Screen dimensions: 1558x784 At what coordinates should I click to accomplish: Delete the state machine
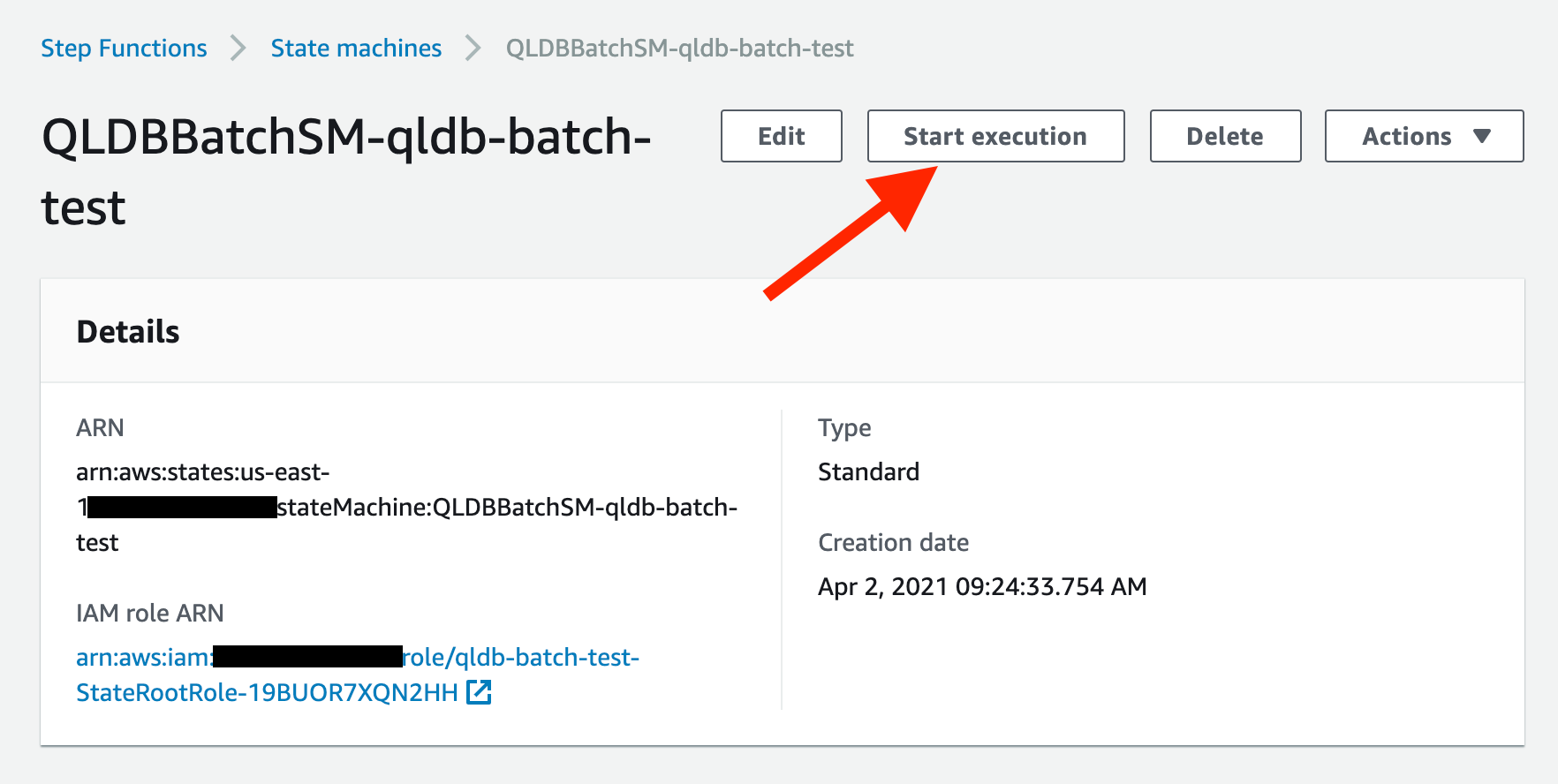pyautogui.click(x=1225, y=136)
